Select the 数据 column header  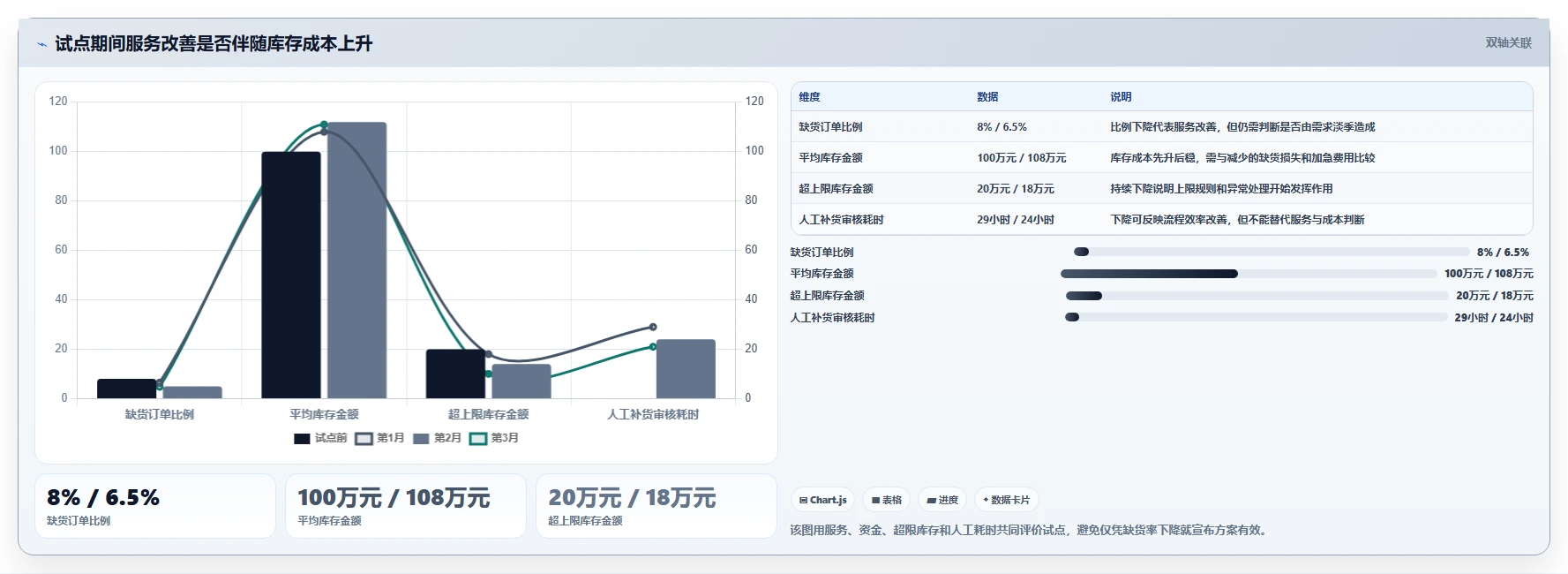(987, 97)
